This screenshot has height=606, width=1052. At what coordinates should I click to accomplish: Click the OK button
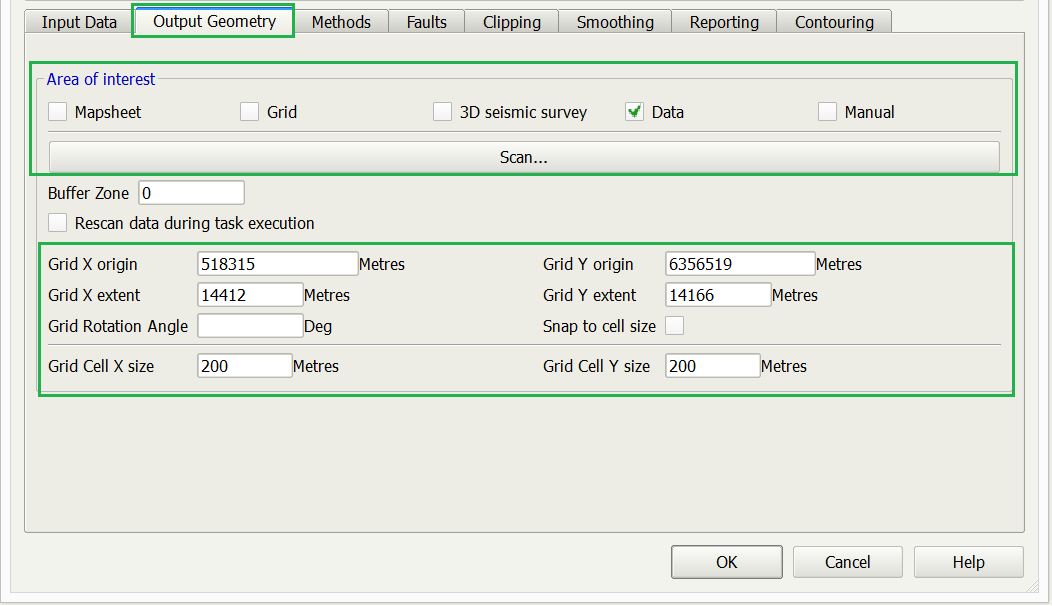tap(726, 562)
